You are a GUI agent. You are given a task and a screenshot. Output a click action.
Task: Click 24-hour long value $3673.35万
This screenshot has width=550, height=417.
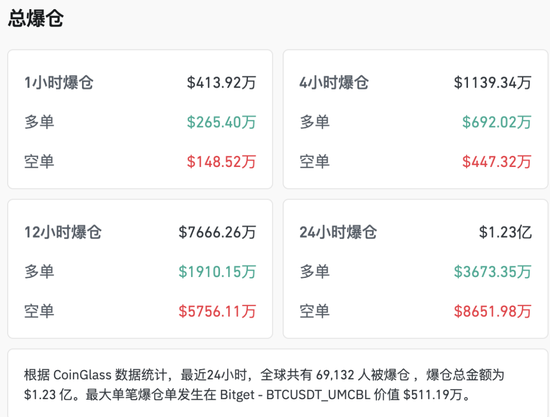[493, 272]
